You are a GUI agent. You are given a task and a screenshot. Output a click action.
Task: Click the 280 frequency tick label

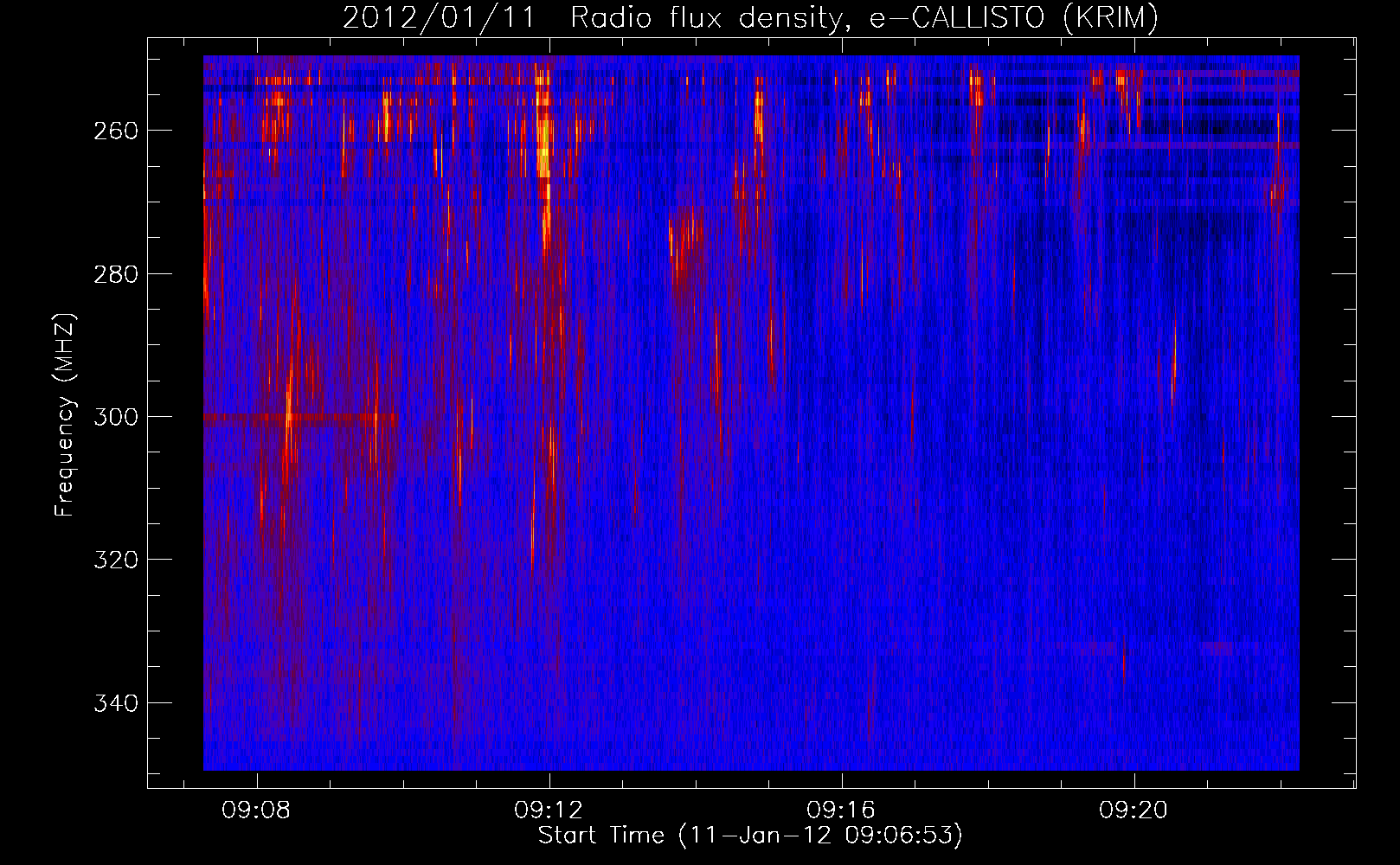click(115, 274)
